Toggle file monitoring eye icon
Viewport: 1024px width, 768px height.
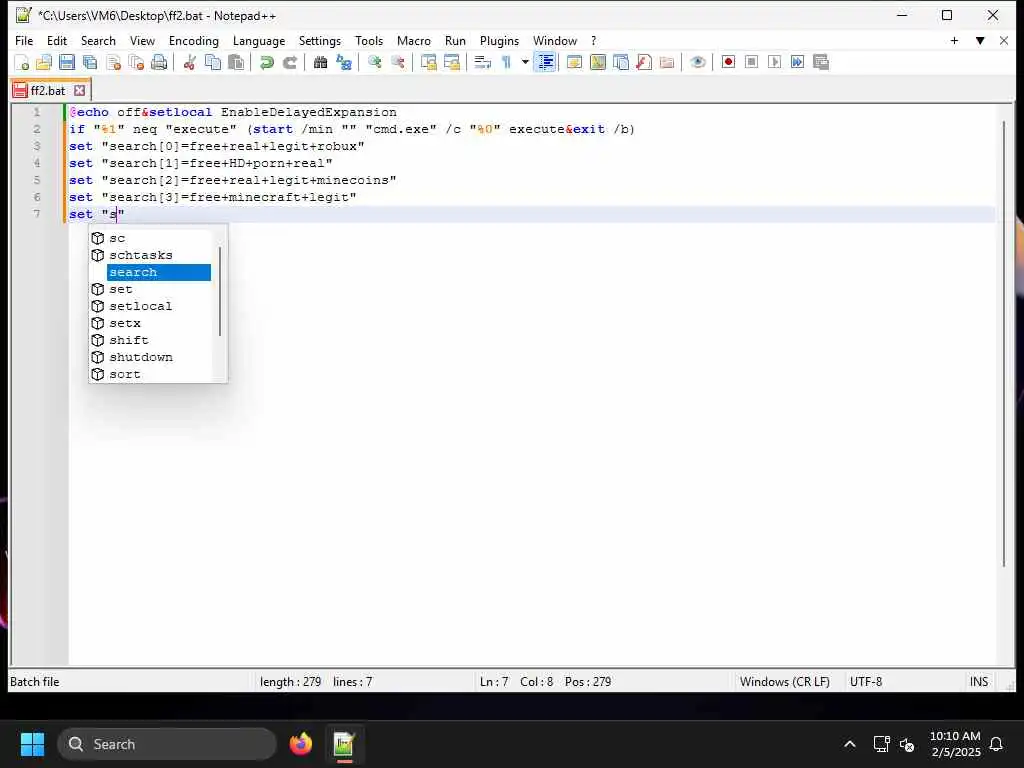click(697, 63)
